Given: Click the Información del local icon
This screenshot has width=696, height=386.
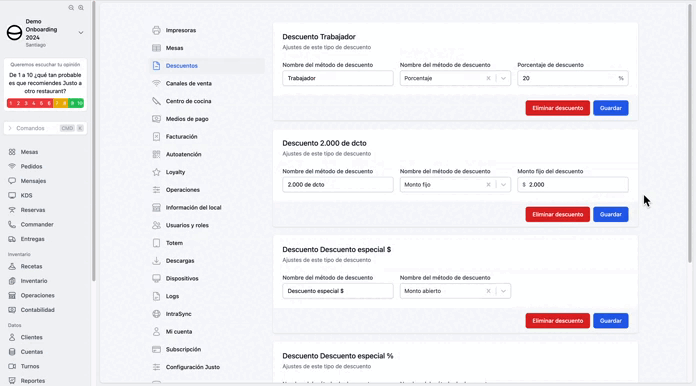Looking at the screenshot, I should pyautogui.click(x=156, y=208).
